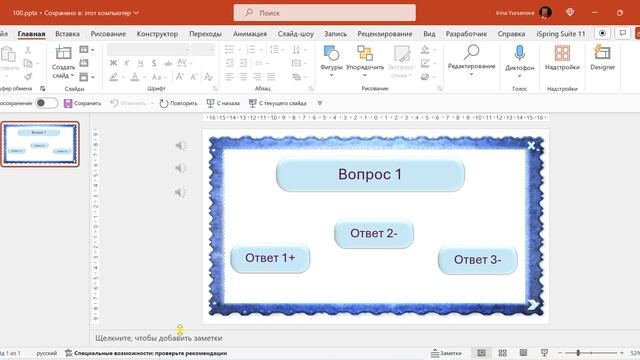Launch the Designer pane
The width and height of the screenshot is (640, 360).
click(x=602, y=58)
